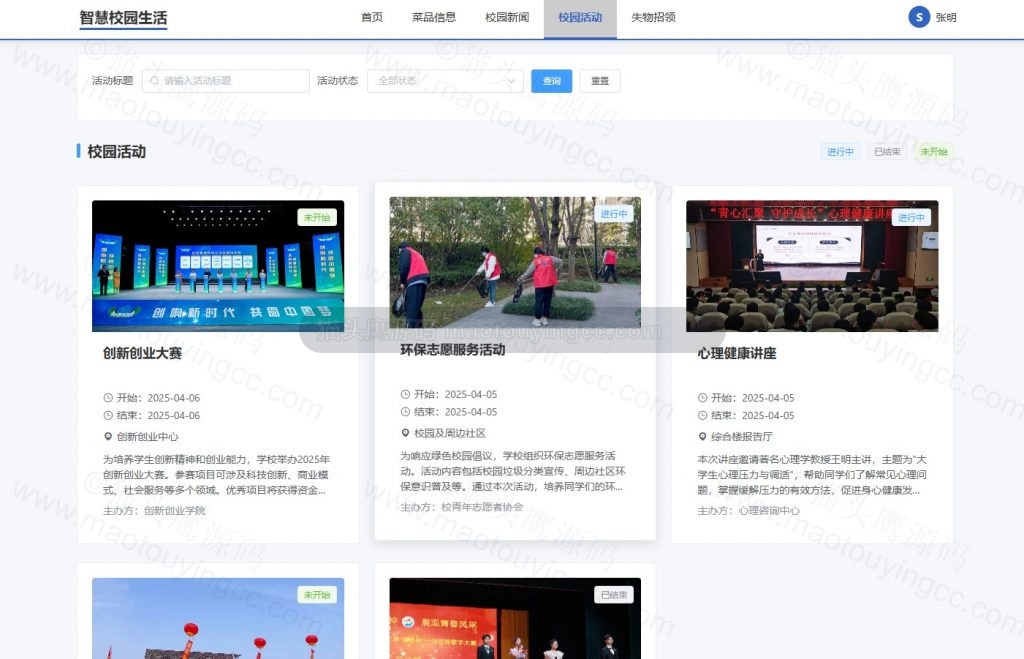Click start clock icon on 创新创业大赛 card
This screenshot has height=659, width=1024.
click(108, 398)
